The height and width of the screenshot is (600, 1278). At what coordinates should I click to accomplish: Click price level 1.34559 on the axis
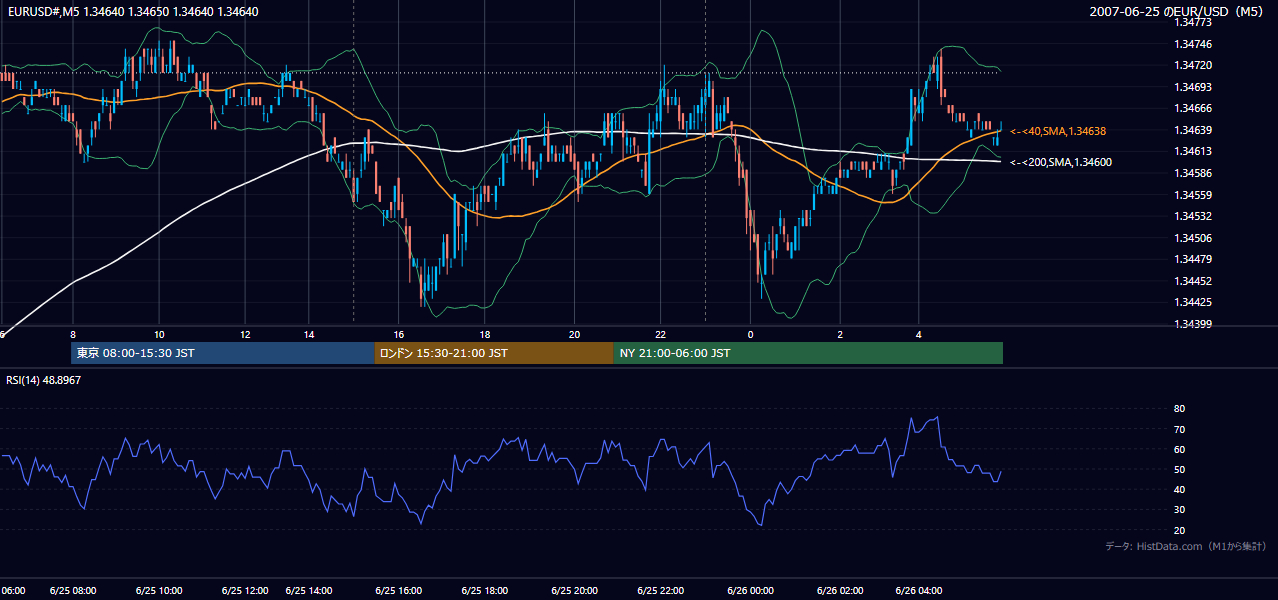(1194, 195)
